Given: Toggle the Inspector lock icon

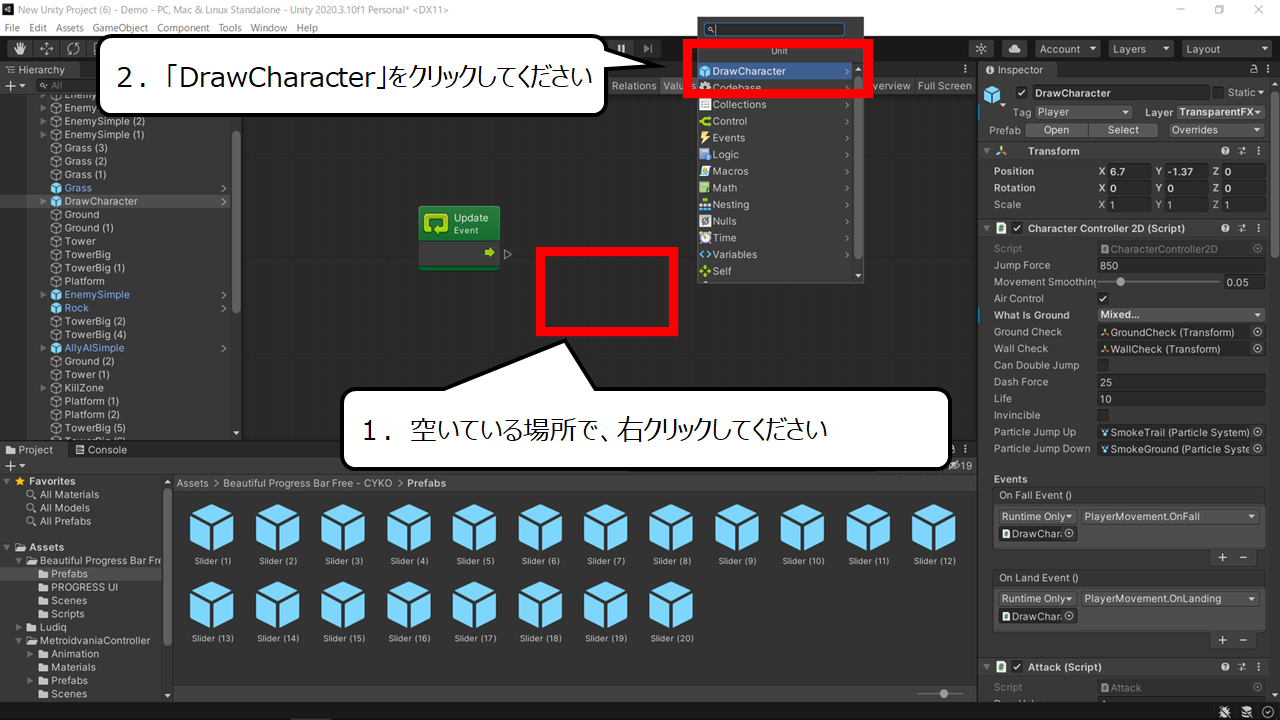Looking at the screenshot, I should point(1255,70).
